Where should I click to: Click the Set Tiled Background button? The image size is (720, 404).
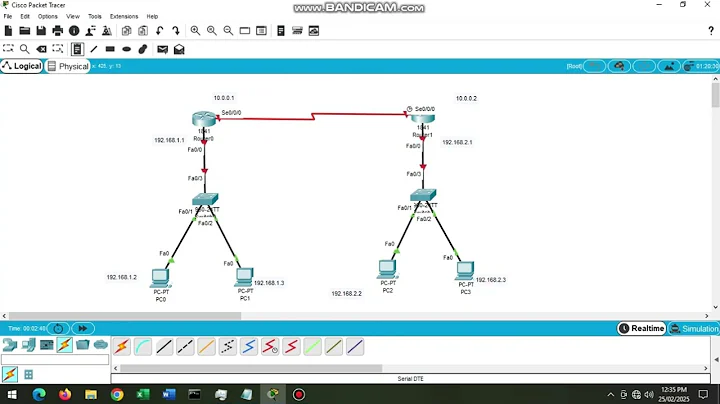(x=669, y=66)
